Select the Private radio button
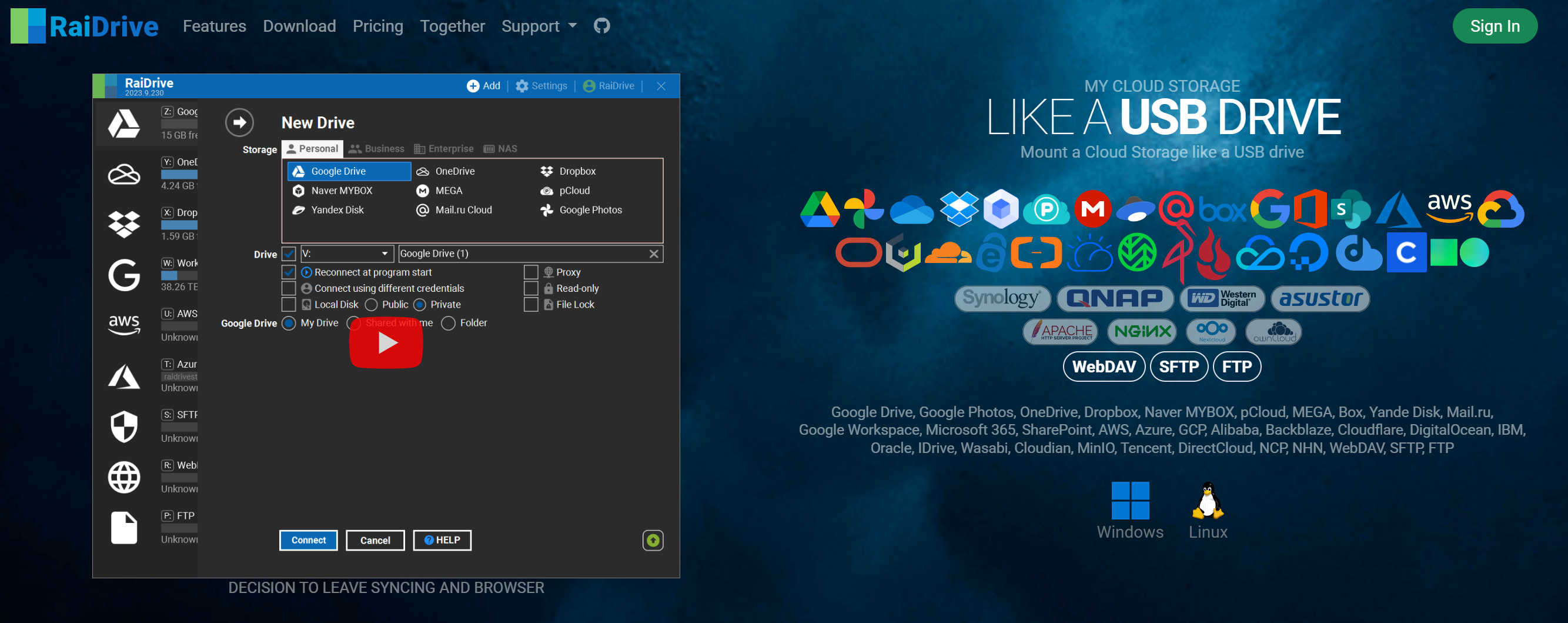The height and width of the screenshot is (623, 1568). point(420,305)
